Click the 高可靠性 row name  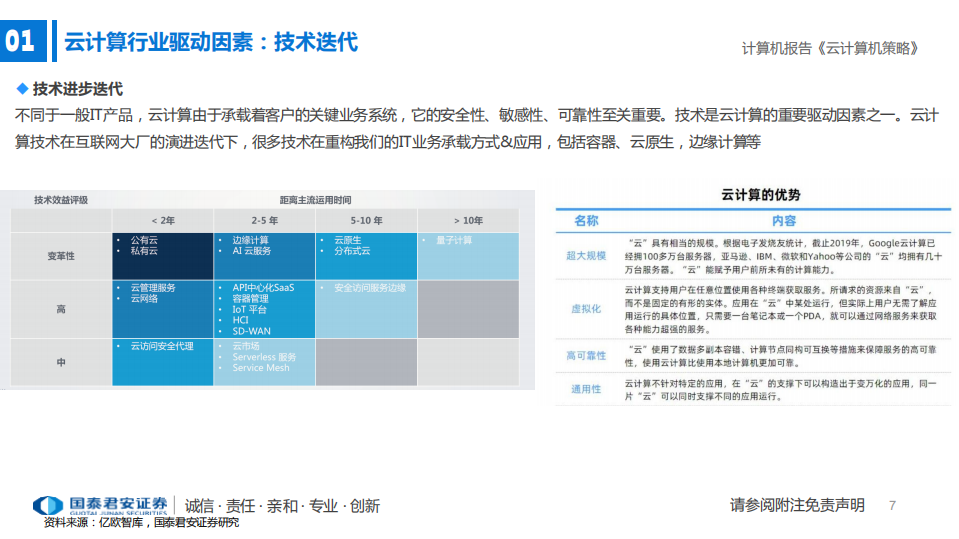coord(586,355)
